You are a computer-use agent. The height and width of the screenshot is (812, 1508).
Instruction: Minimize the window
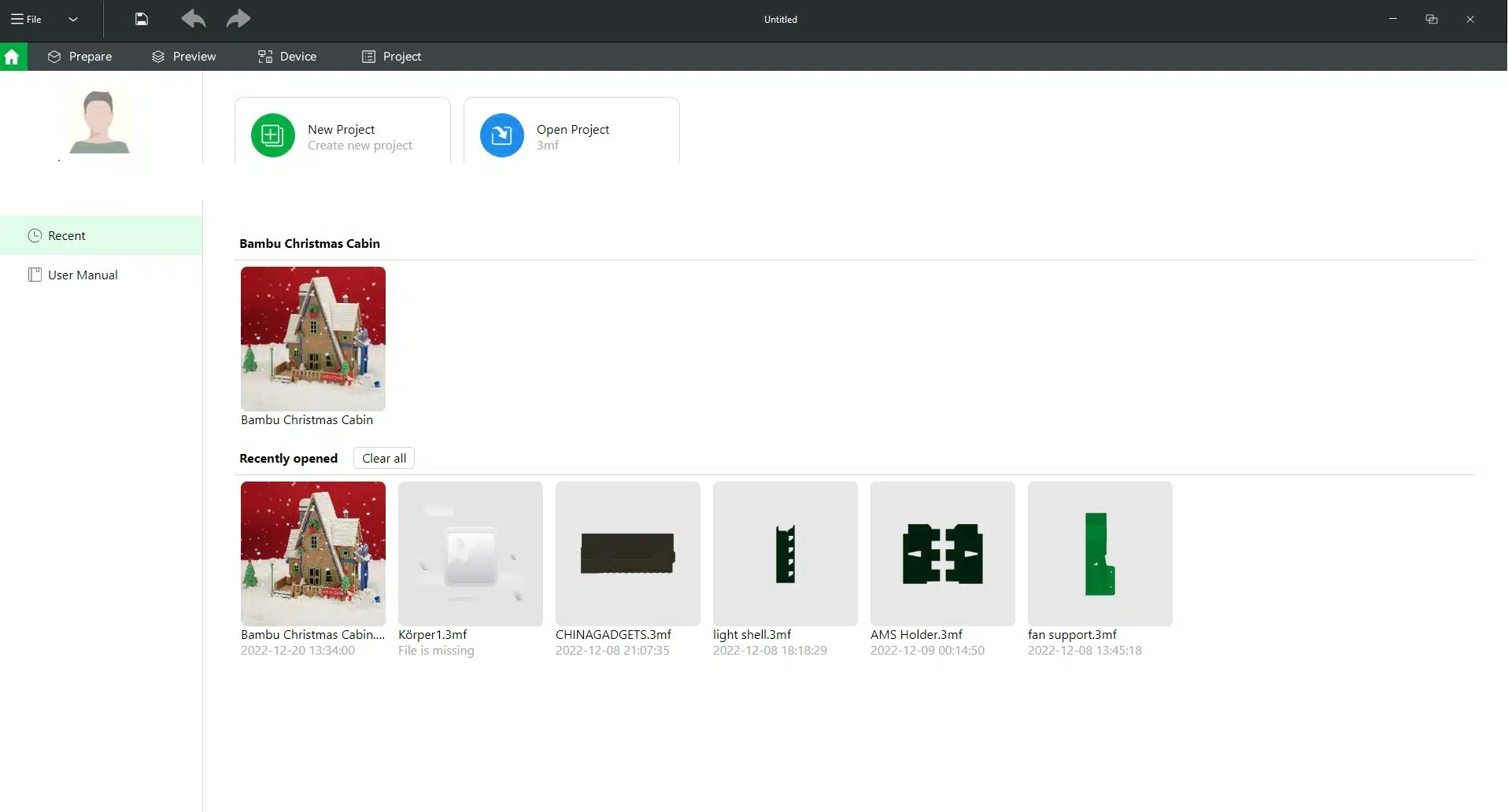pos(1392,19)
